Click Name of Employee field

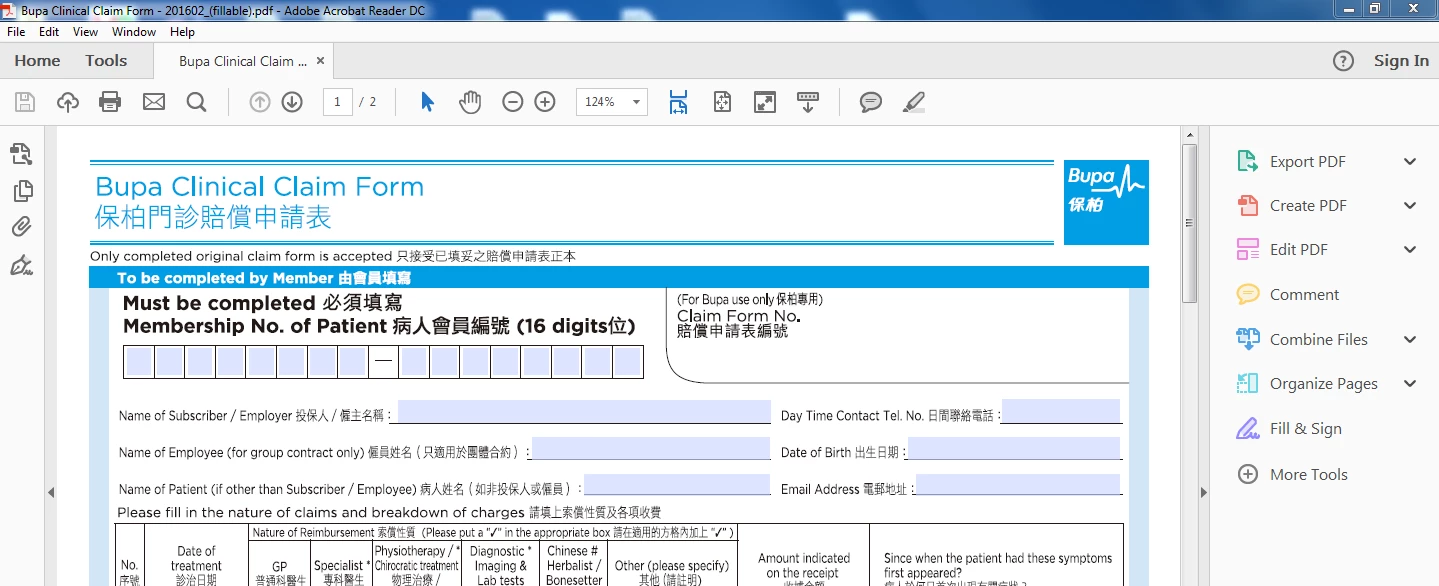(x=651, y=448)
